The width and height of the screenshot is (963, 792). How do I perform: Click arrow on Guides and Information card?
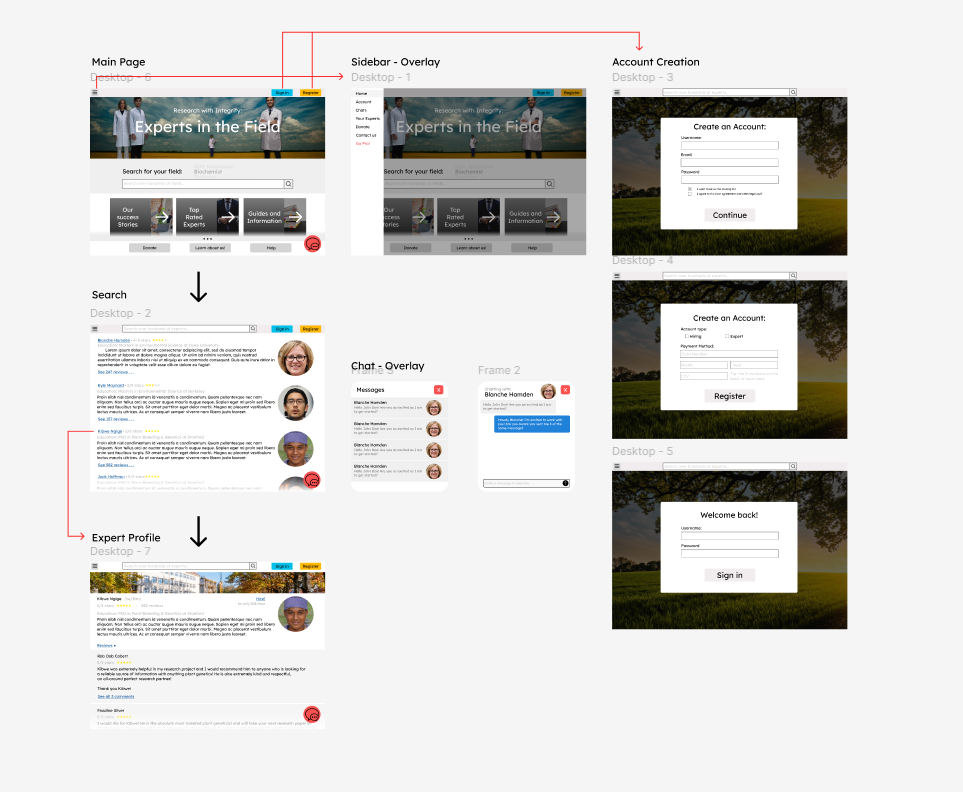pyautogui.click(x=294, y=216)
